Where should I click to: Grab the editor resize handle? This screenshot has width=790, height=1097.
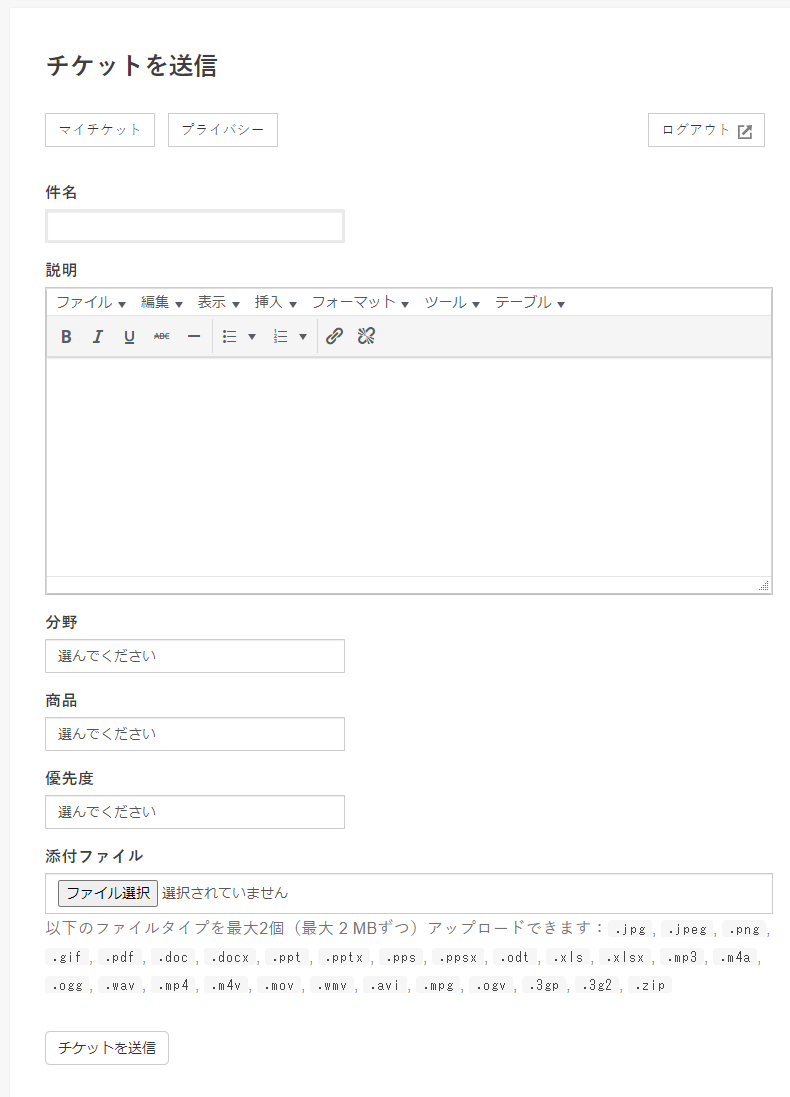(764, 586)
